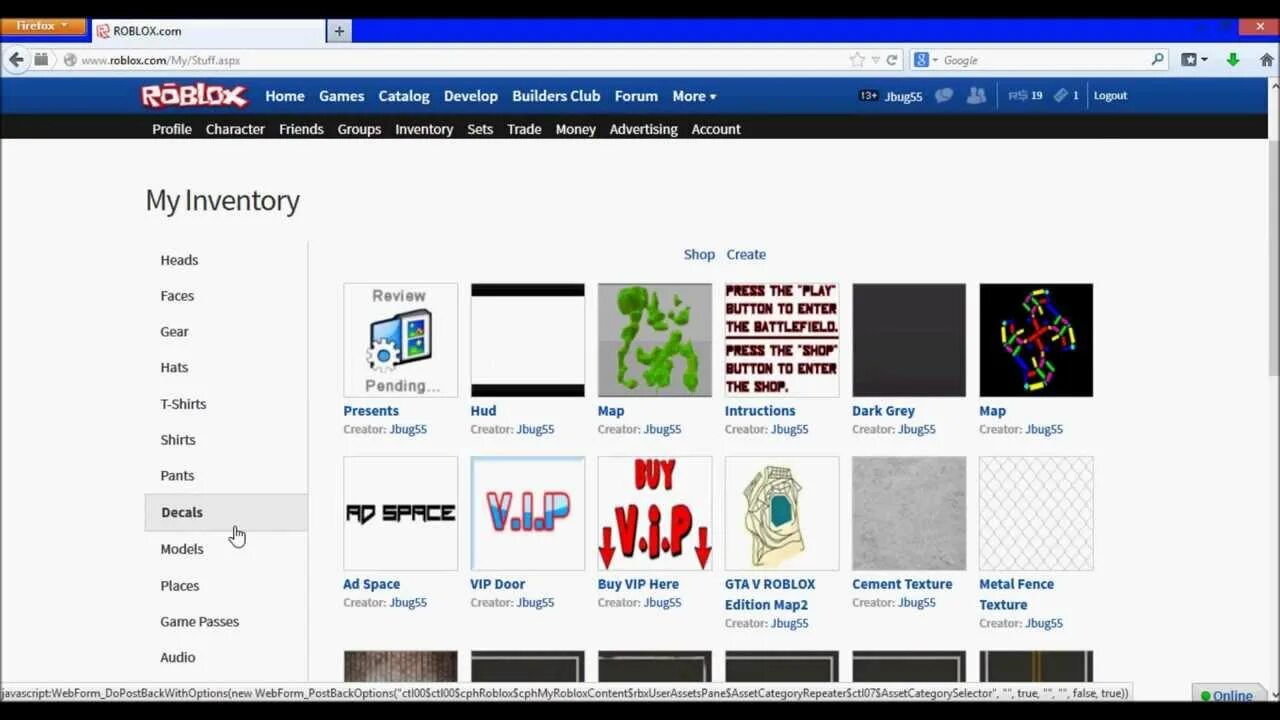The image size is (1280, 720).
Task: Open the Catalog navigation link
Action: pyautogui.click(x=404, y=96)
